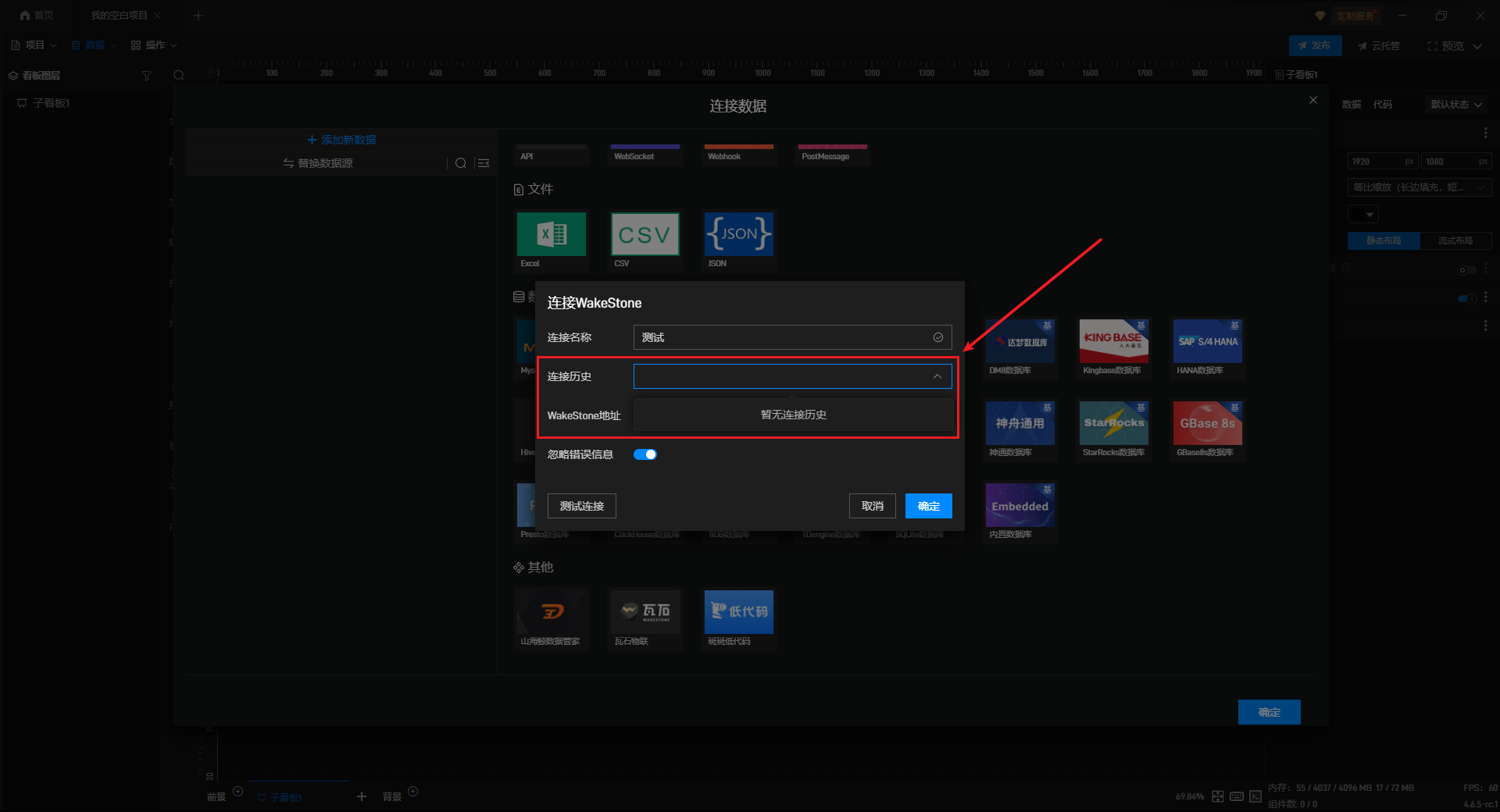This screenshot has width=1500, height=812.
Task: Click the 测试连接 button
Action: coord(581,506)
